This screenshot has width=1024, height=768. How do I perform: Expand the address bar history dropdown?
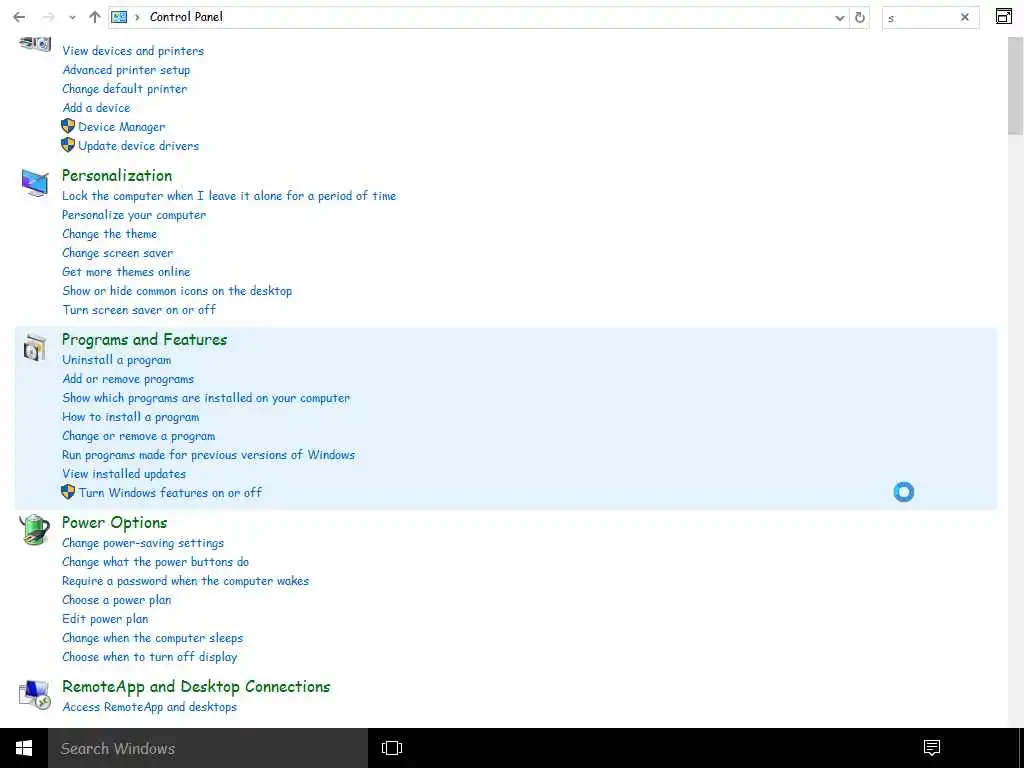840,18
